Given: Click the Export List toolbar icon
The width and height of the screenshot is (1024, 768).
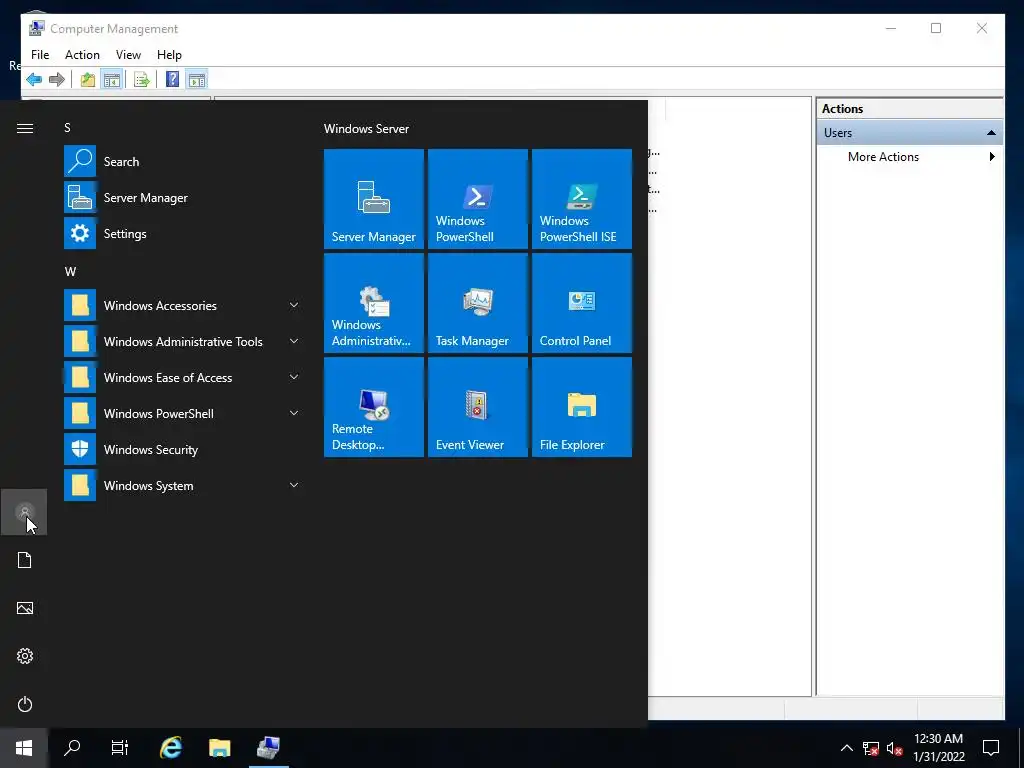Looking at the screenshot, I should coord(142,80).
